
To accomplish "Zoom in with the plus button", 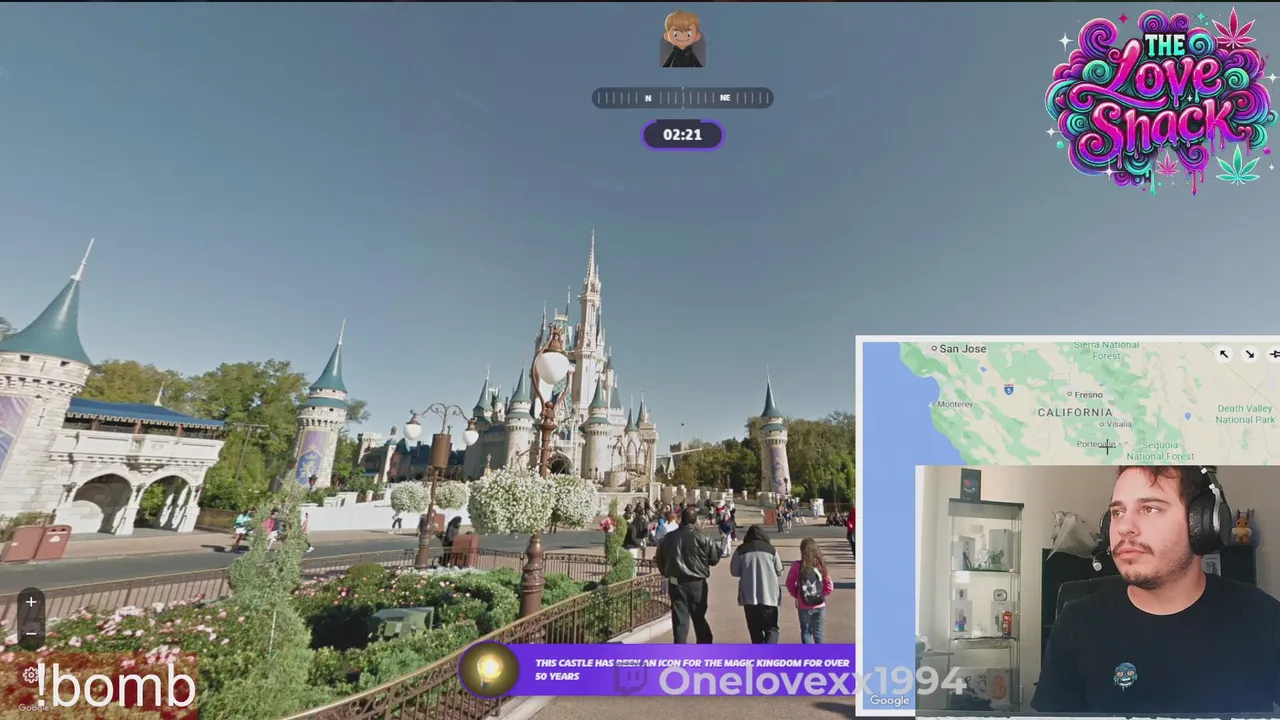I will click(31, 602).
